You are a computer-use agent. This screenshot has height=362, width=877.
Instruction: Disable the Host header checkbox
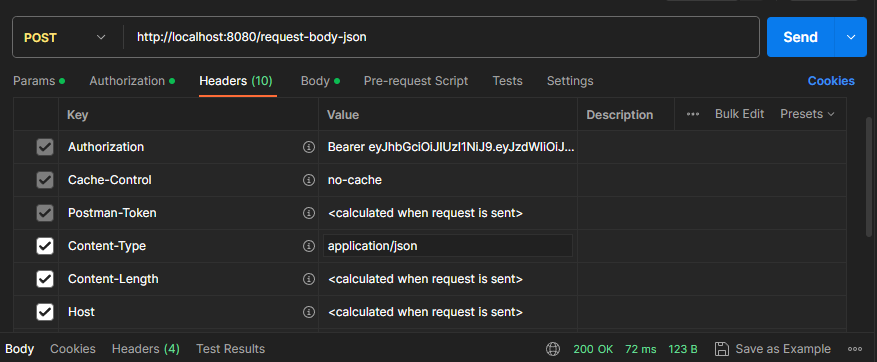45,312
